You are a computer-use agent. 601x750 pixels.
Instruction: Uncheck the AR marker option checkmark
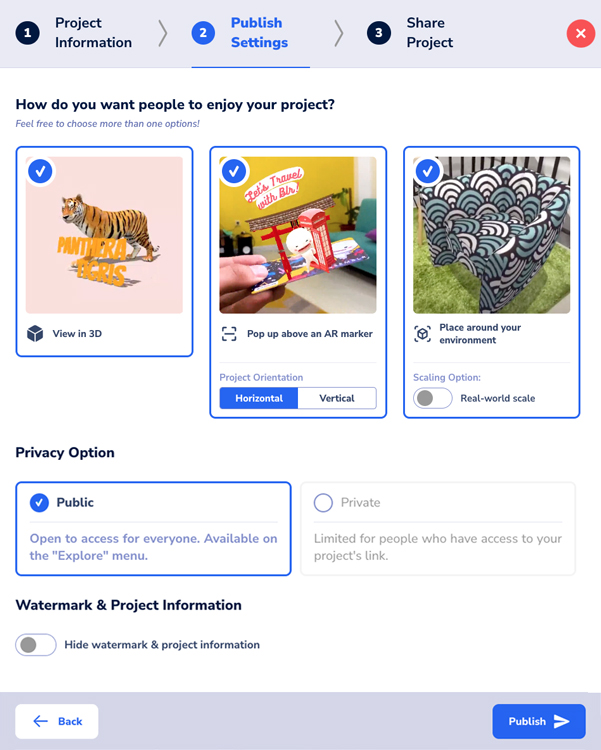[234, 171]
